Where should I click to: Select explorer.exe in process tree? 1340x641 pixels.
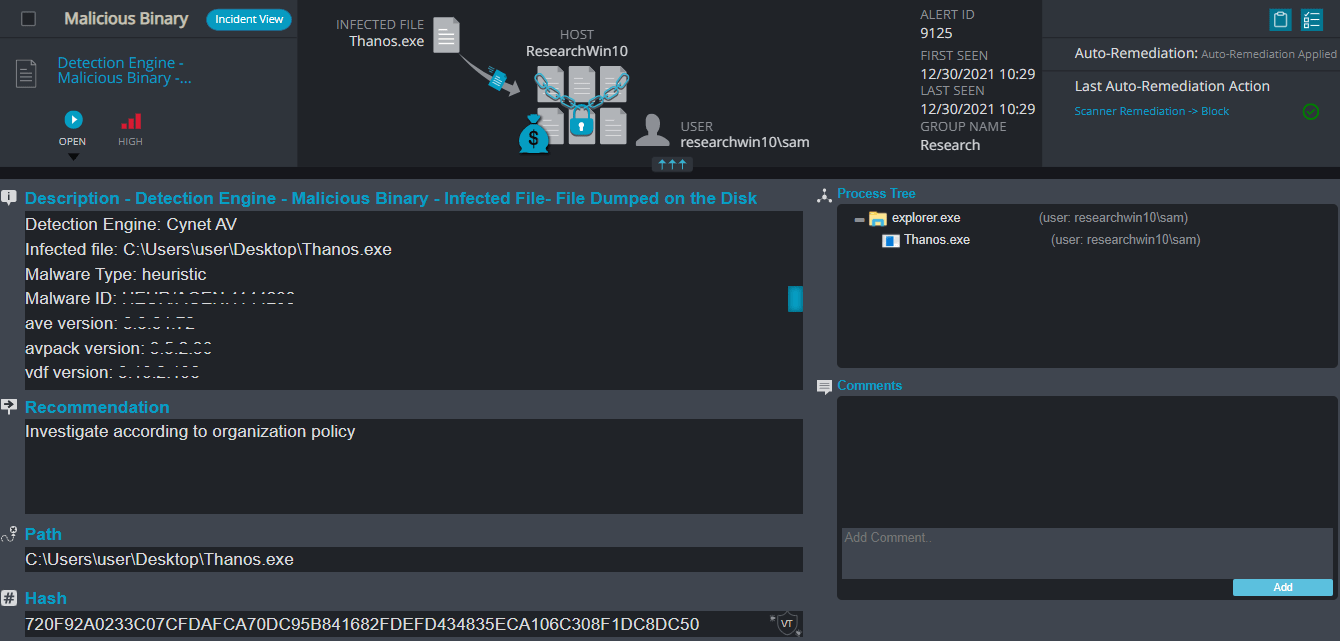(926, 218)
